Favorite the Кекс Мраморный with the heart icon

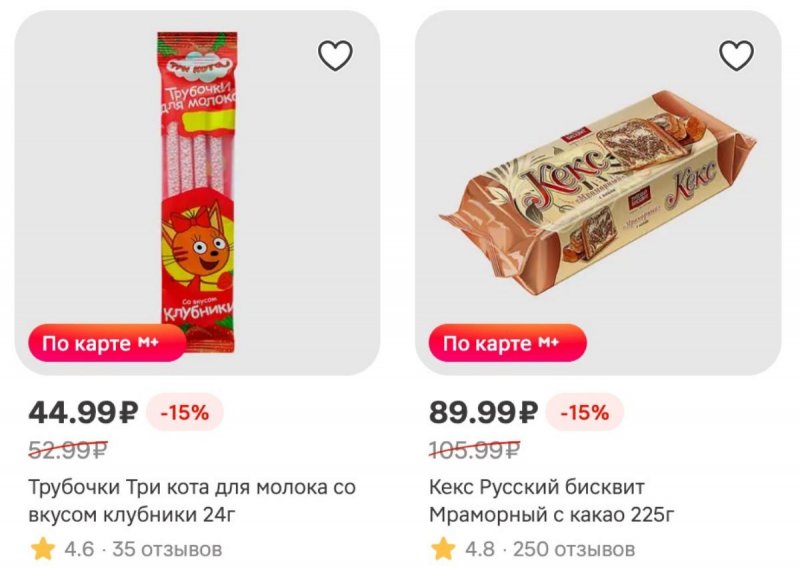click(x=736, y=56)
